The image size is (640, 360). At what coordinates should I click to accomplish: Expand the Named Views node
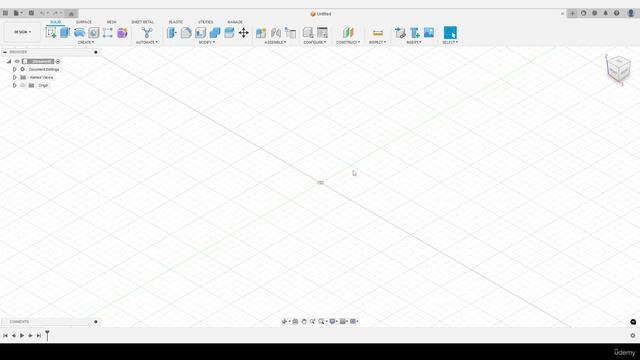15,77
